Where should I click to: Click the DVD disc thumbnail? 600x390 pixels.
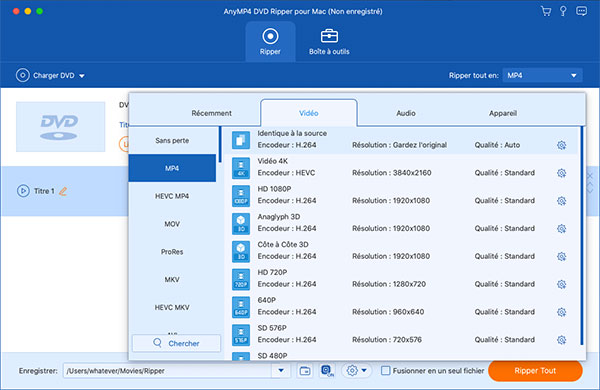tap(60, 127)
